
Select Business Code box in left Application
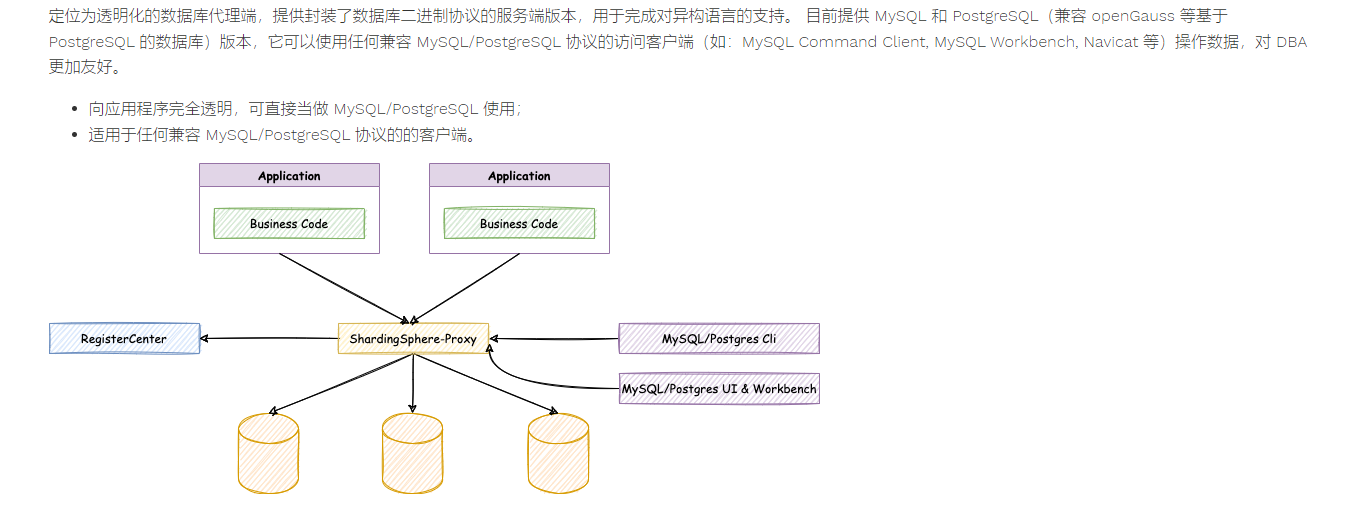point(289,224)
